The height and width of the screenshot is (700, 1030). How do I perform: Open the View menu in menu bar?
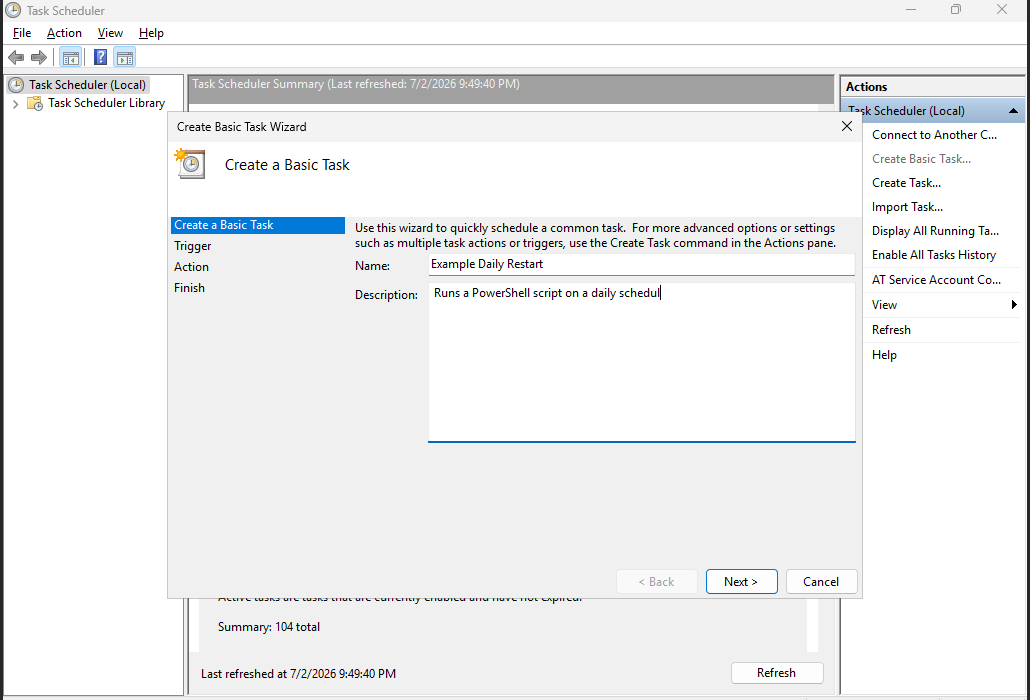coord(110,33)
